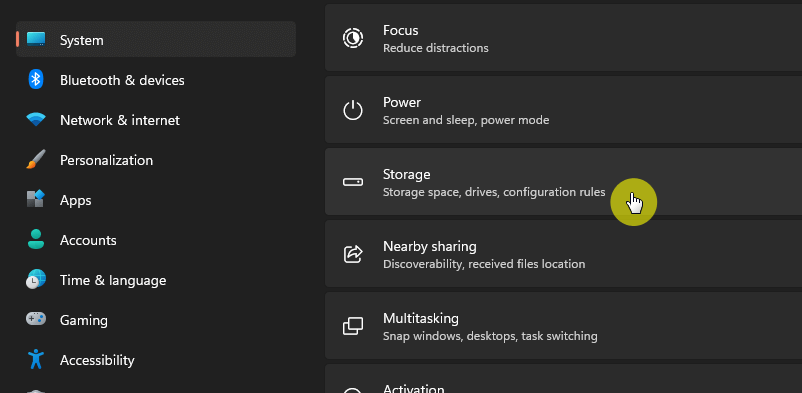Open Focus settings title
The width and height of the screenshot is (802, 393).
400,30
